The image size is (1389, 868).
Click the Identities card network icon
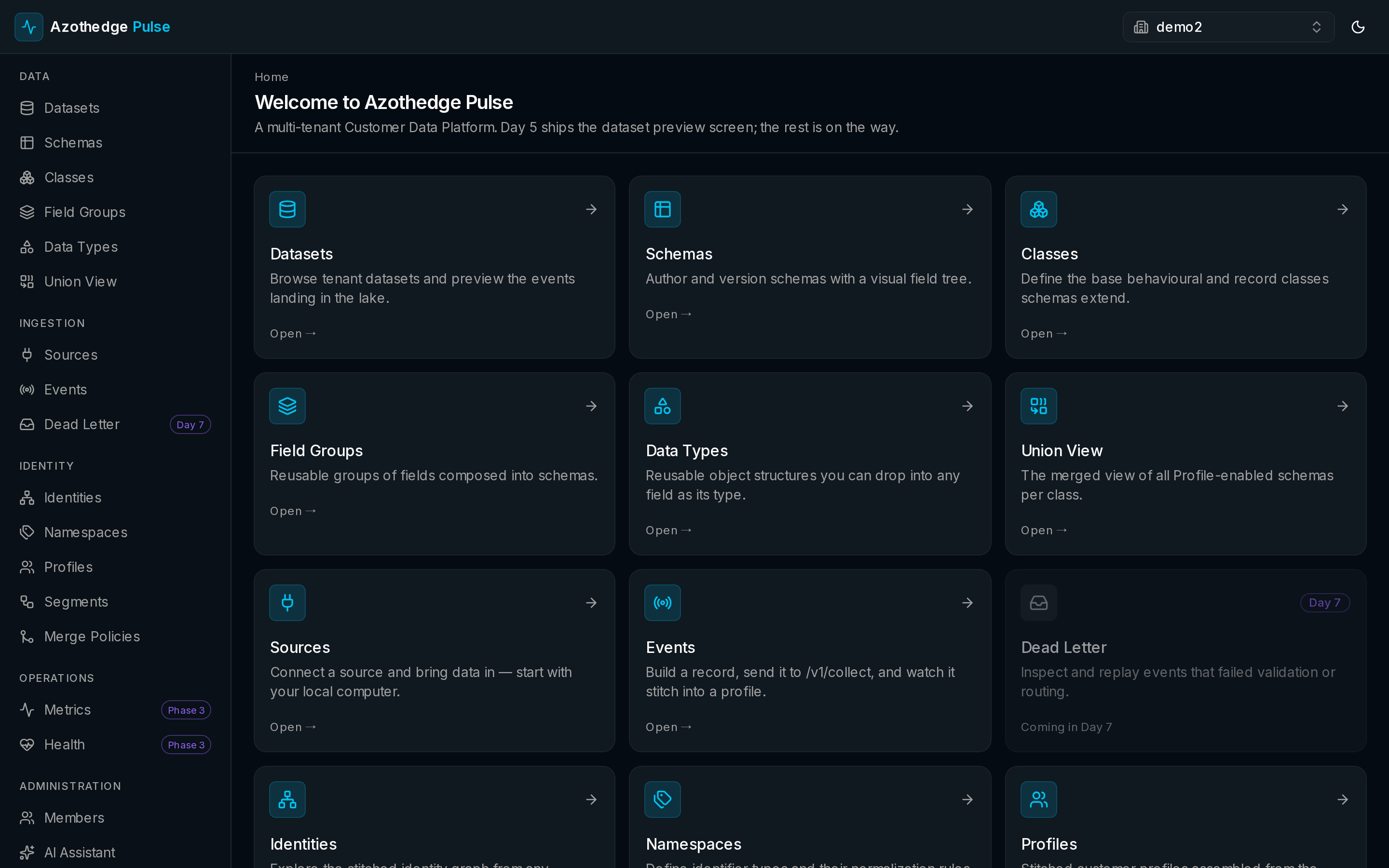coord(287,799)
